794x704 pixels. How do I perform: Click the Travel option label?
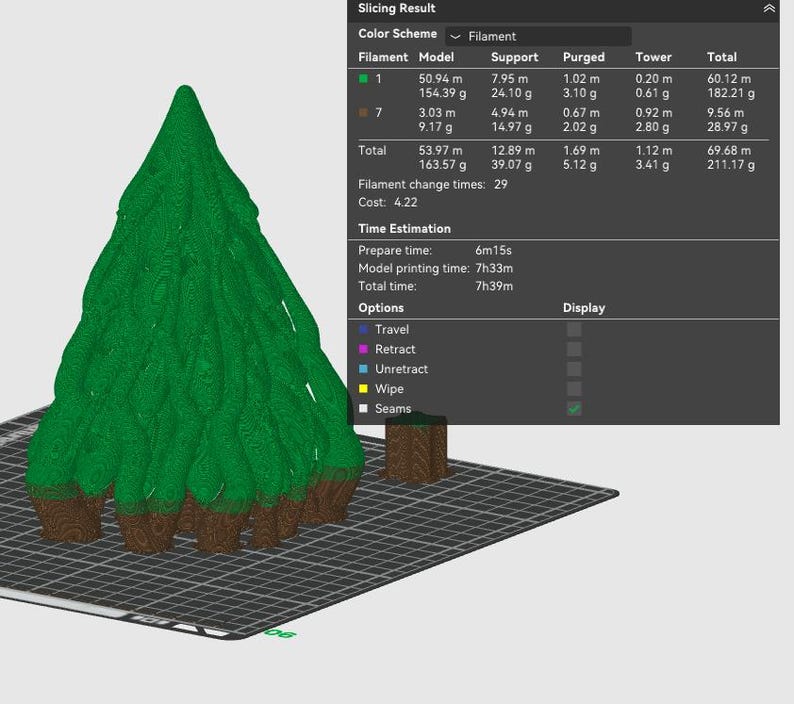pos(391,330)
